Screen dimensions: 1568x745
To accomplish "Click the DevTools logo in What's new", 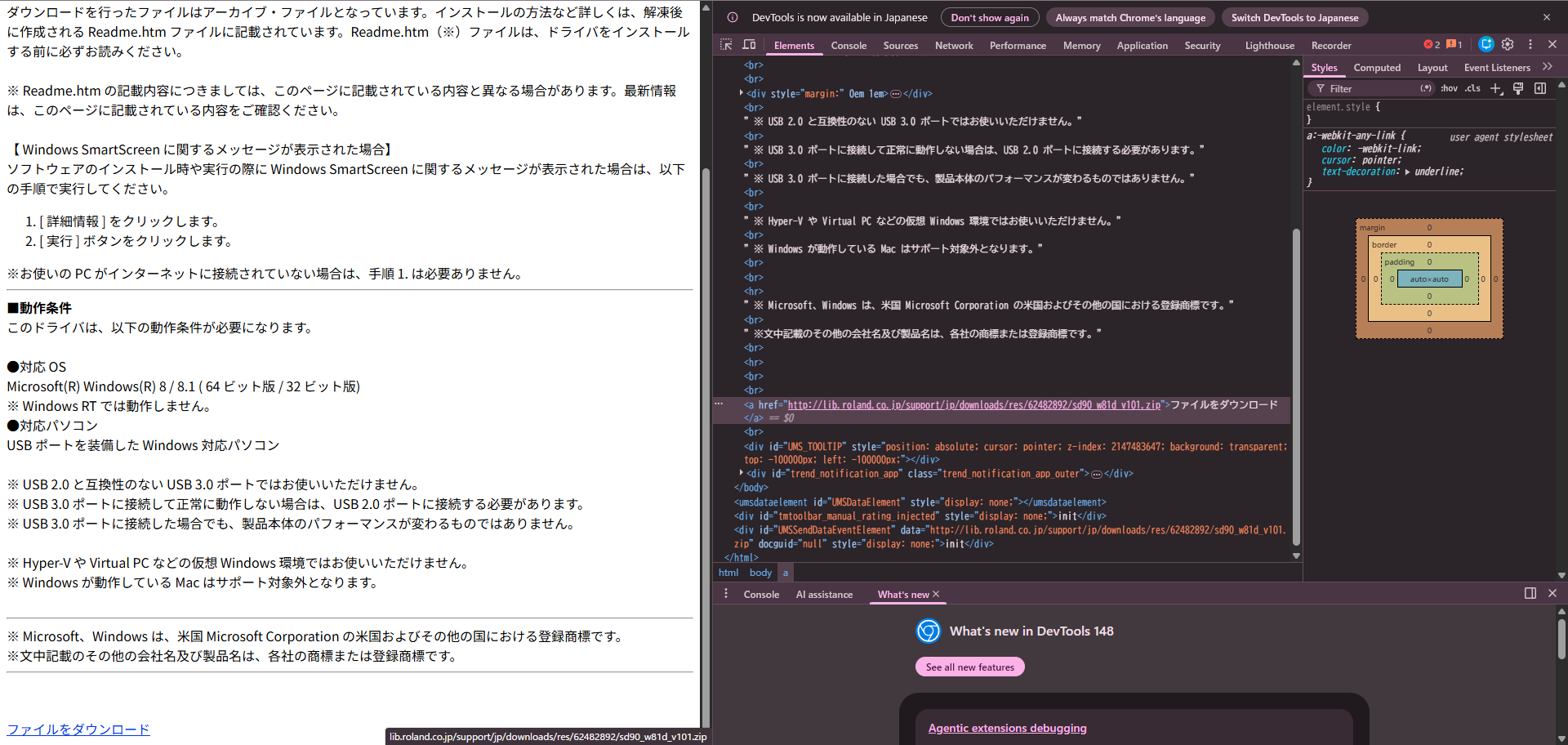I will coord(929,631).
